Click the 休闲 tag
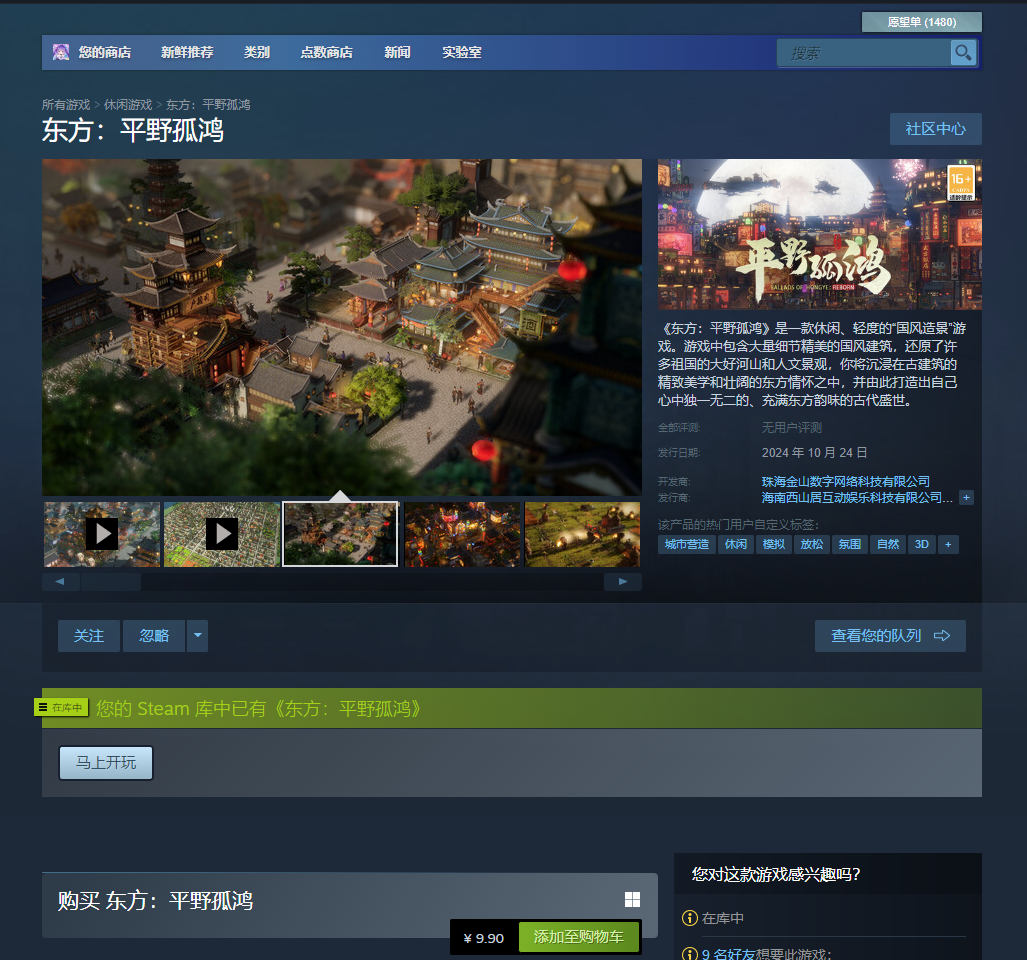 click(736, 544)
